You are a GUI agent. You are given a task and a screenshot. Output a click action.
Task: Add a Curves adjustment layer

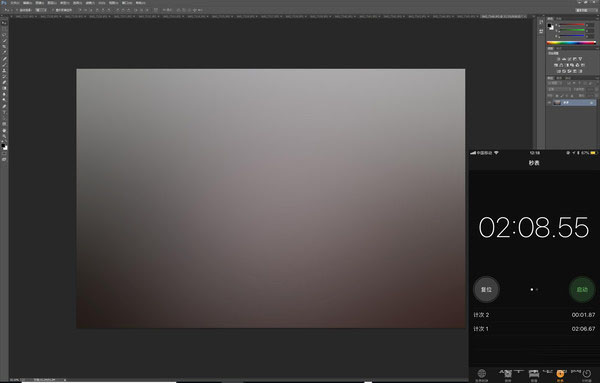coord(569,59)
